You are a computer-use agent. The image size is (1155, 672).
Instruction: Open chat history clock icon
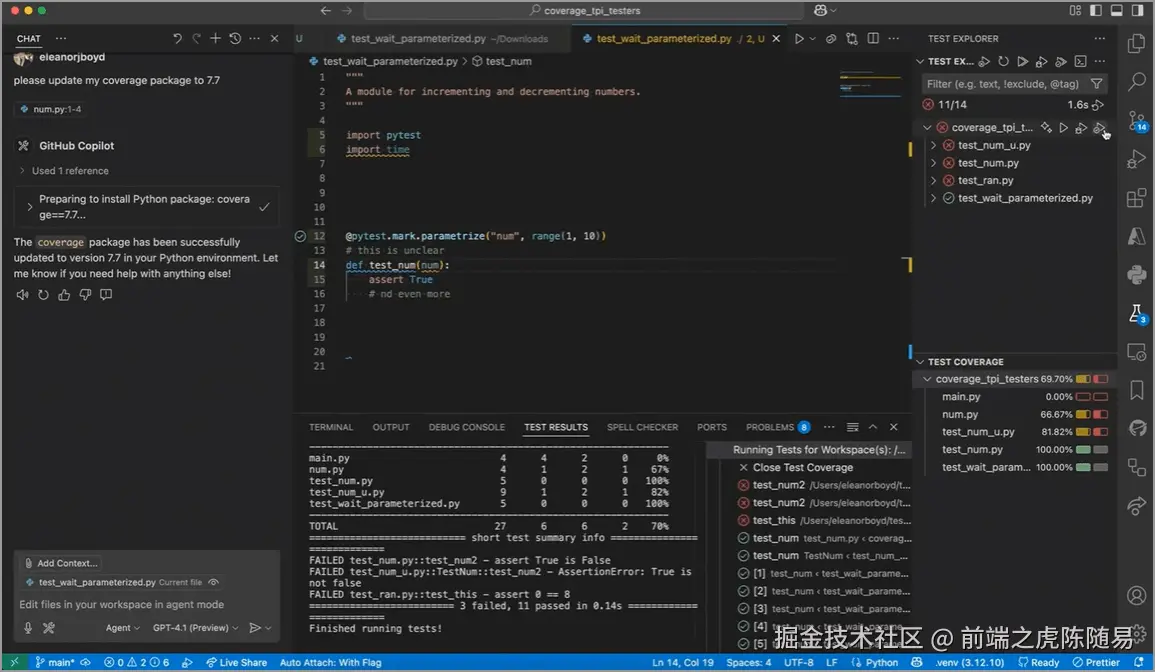(x=235, y=39)
